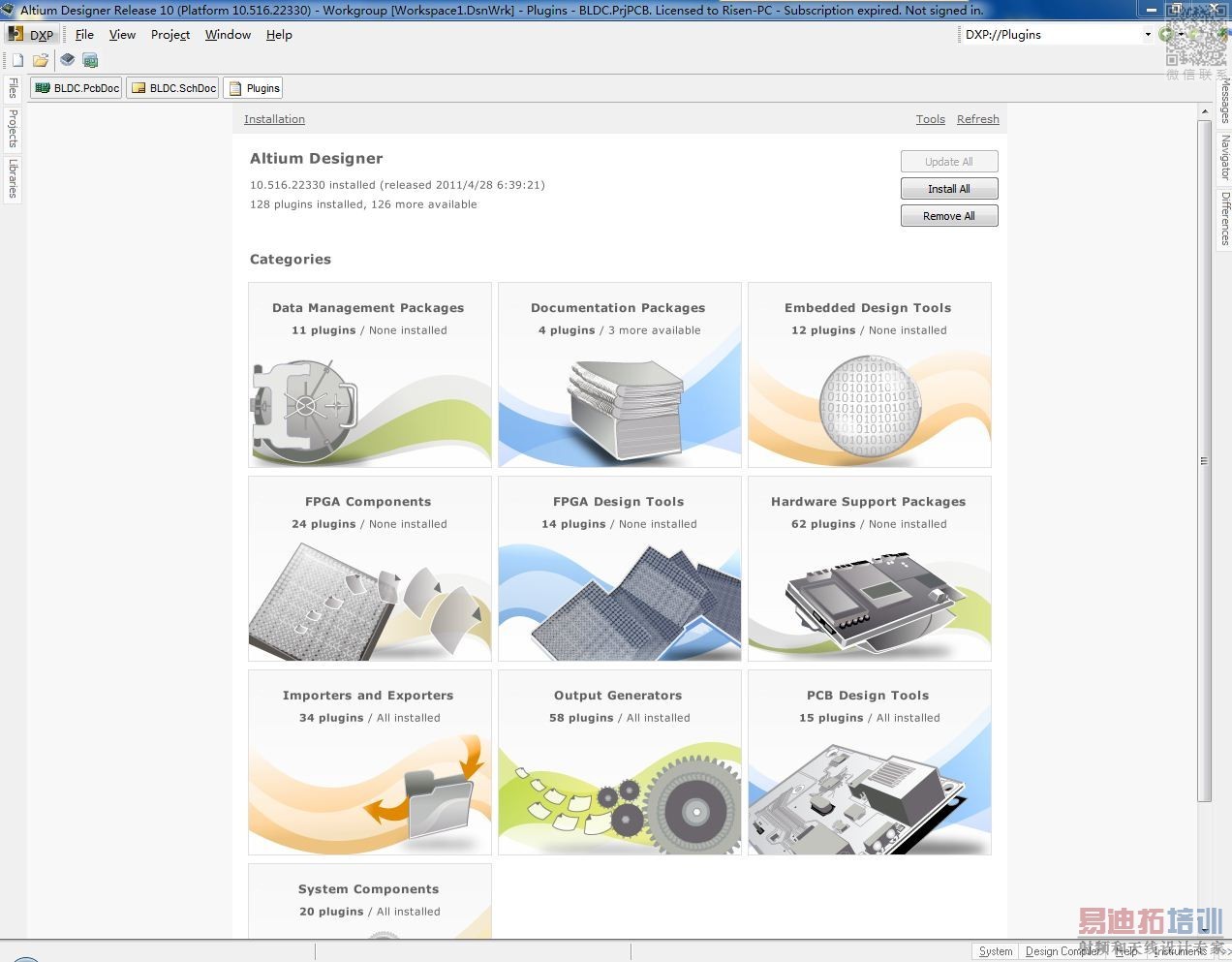Open the Messages side panel
The height and width of the screenshot is (962, 1232).
pyautogui.click(x=1224, y=100)
